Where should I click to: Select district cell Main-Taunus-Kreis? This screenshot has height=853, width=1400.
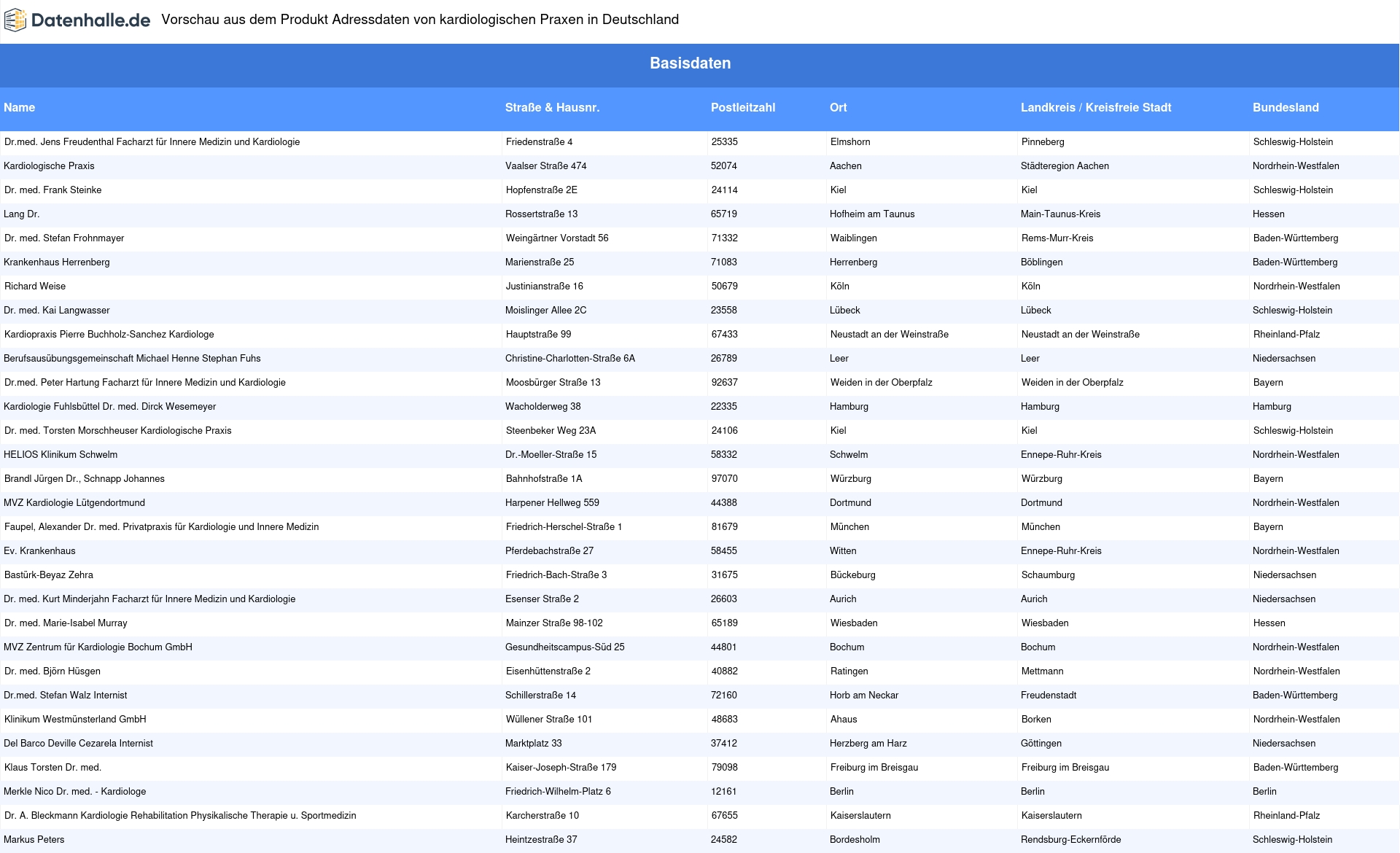pos(1060,214)
